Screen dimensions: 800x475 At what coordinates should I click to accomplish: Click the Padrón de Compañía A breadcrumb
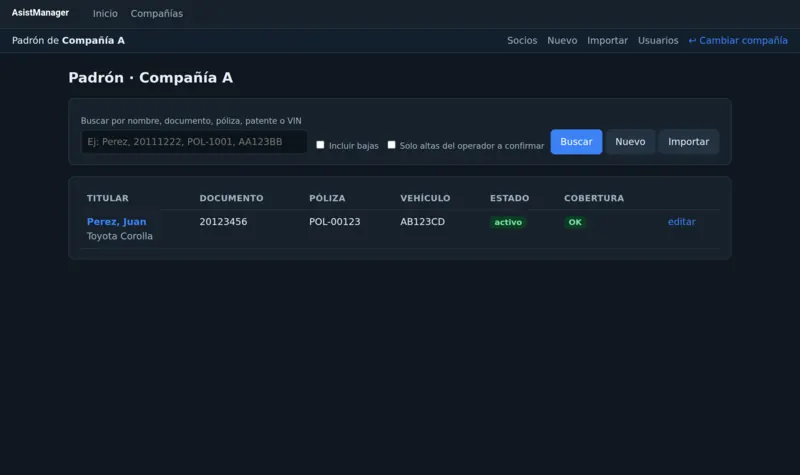(x=68, y=40)
